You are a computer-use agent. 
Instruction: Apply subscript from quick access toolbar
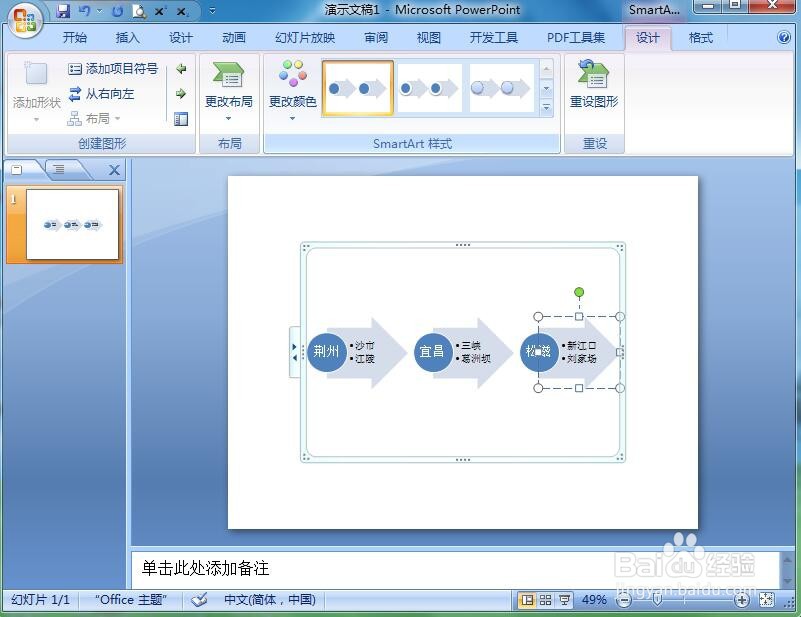(181, 11)
